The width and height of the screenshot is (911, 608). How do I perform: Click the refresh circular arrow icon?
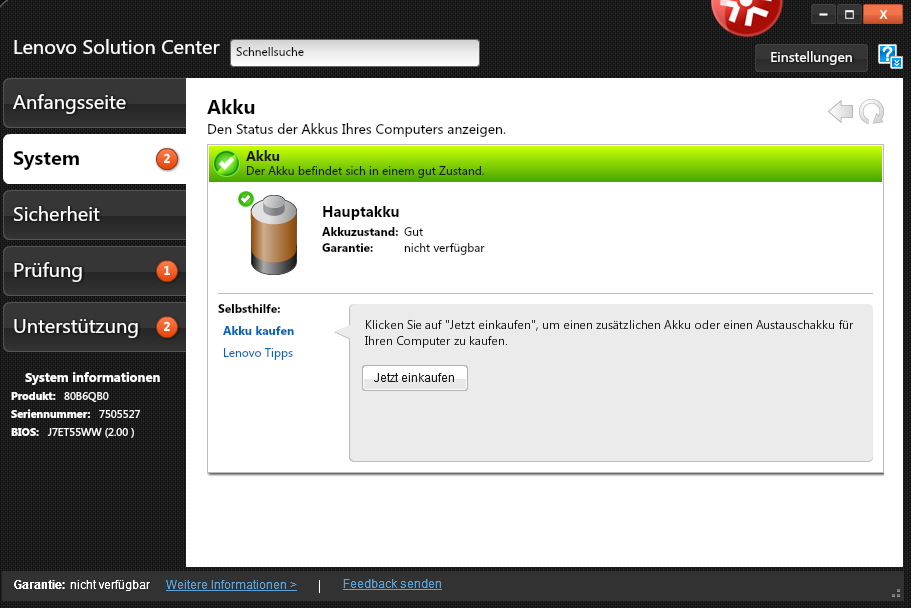tap(871, 112)
